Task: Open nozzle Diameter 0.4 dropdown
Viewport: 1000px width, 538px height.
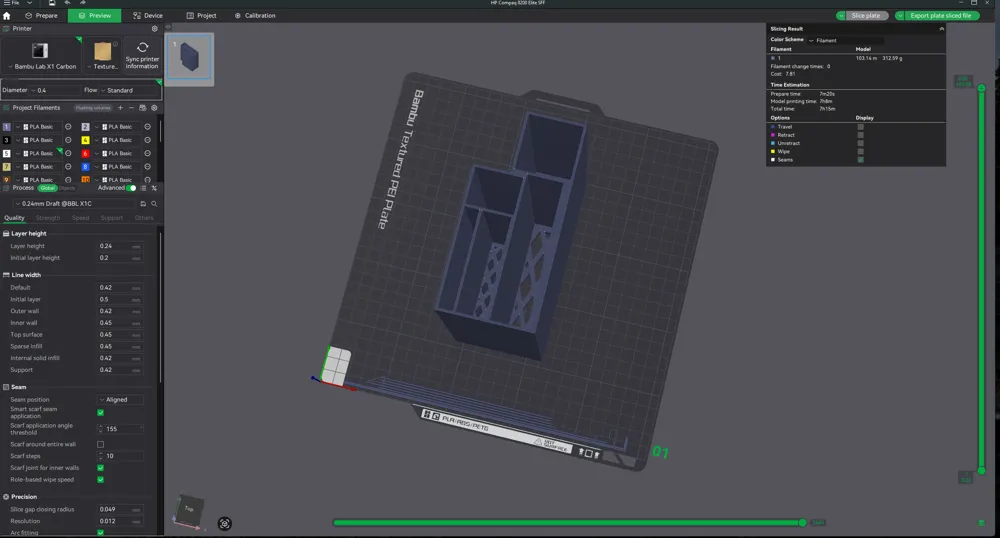Action: 56,91
